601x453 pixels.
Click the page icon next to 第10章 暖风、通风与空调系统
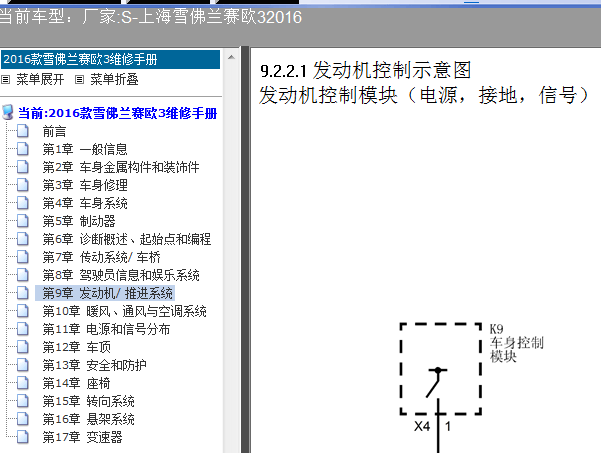(23, 311)
